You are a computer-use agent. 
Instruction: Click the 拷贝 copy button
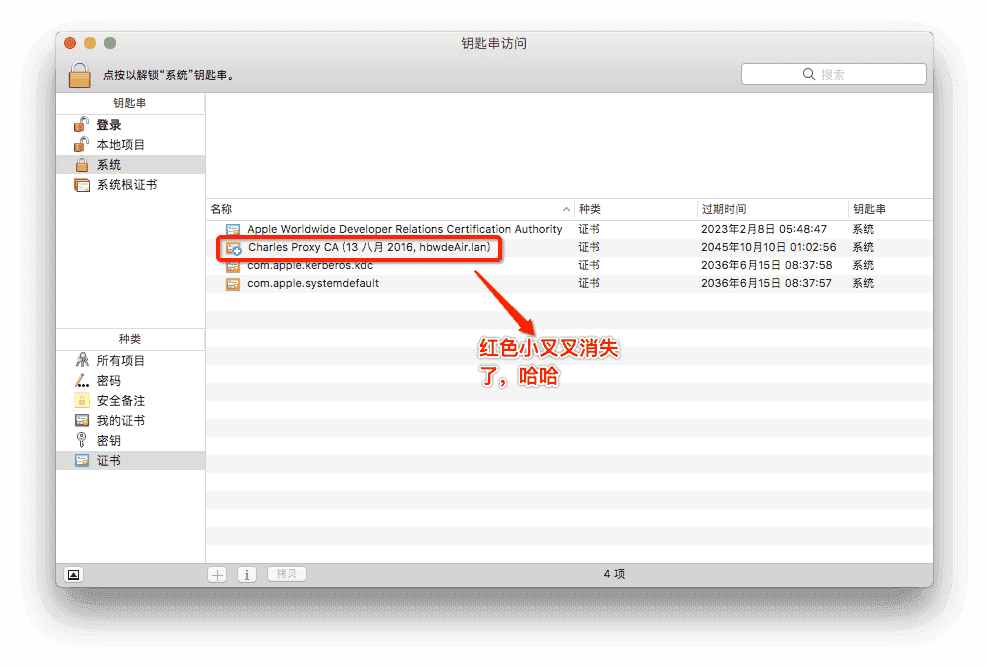(286, 574)
